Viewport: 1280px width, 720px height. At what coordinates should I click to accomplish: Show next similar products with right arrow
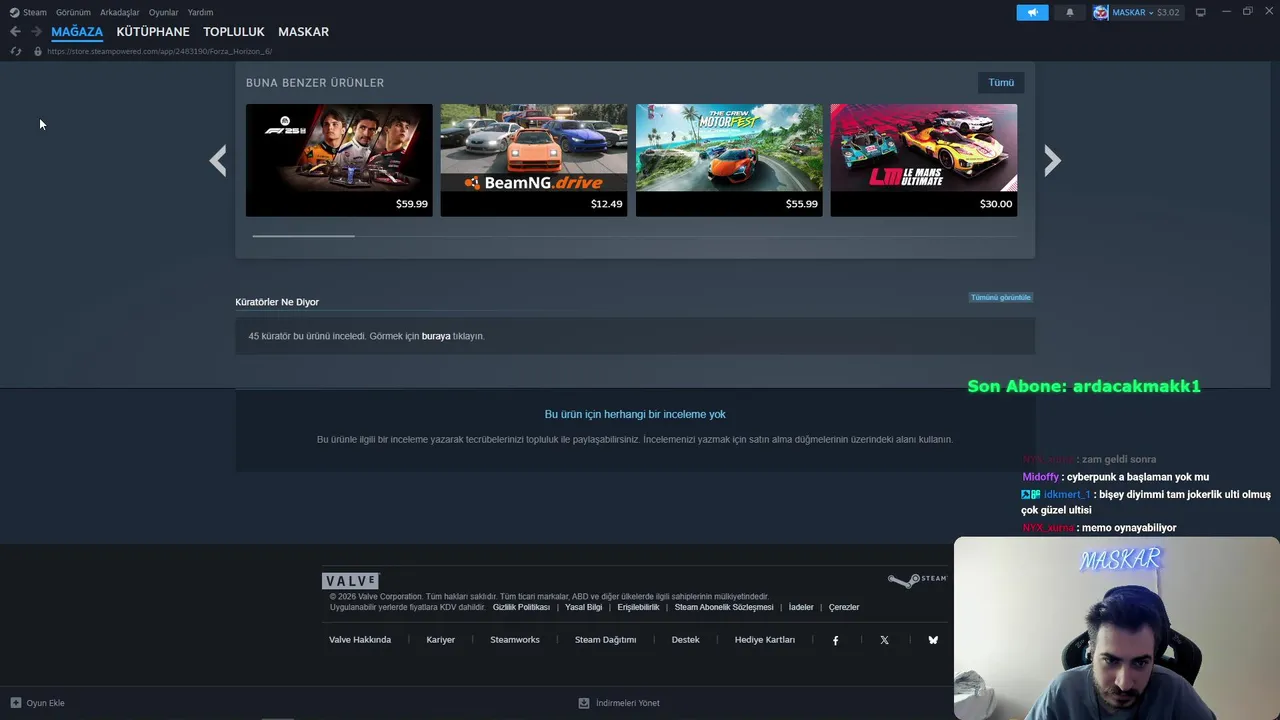(x=1052, y=160)
